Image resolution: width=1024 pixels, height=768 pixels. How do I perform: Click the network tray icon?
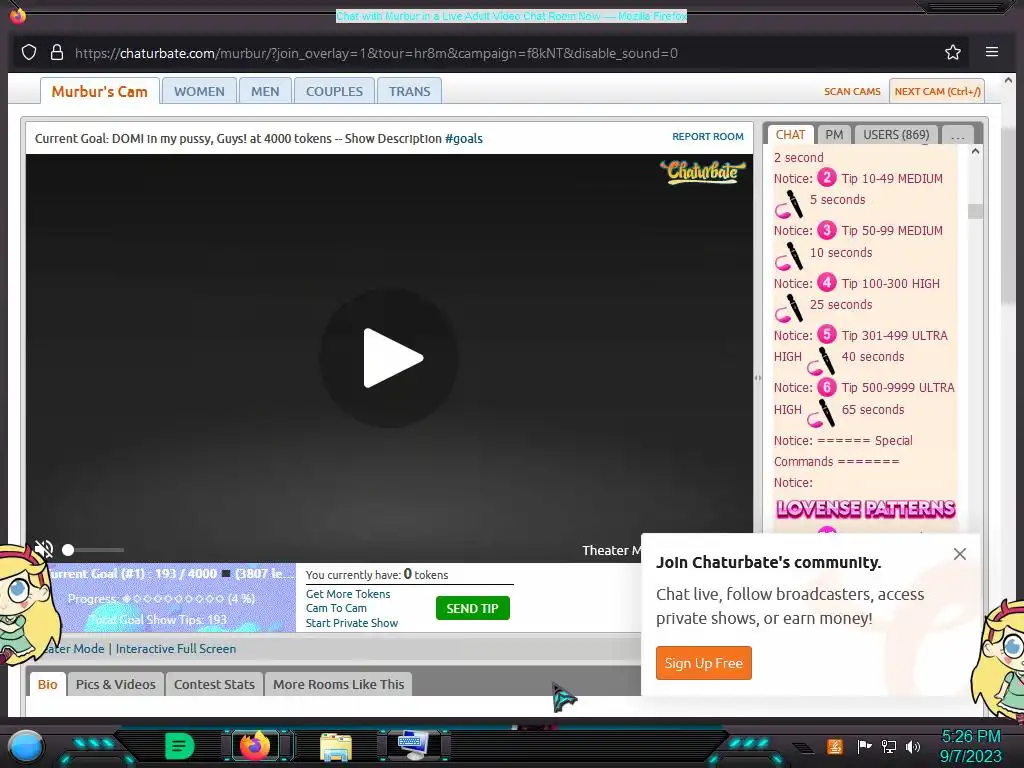pos(888,746)
